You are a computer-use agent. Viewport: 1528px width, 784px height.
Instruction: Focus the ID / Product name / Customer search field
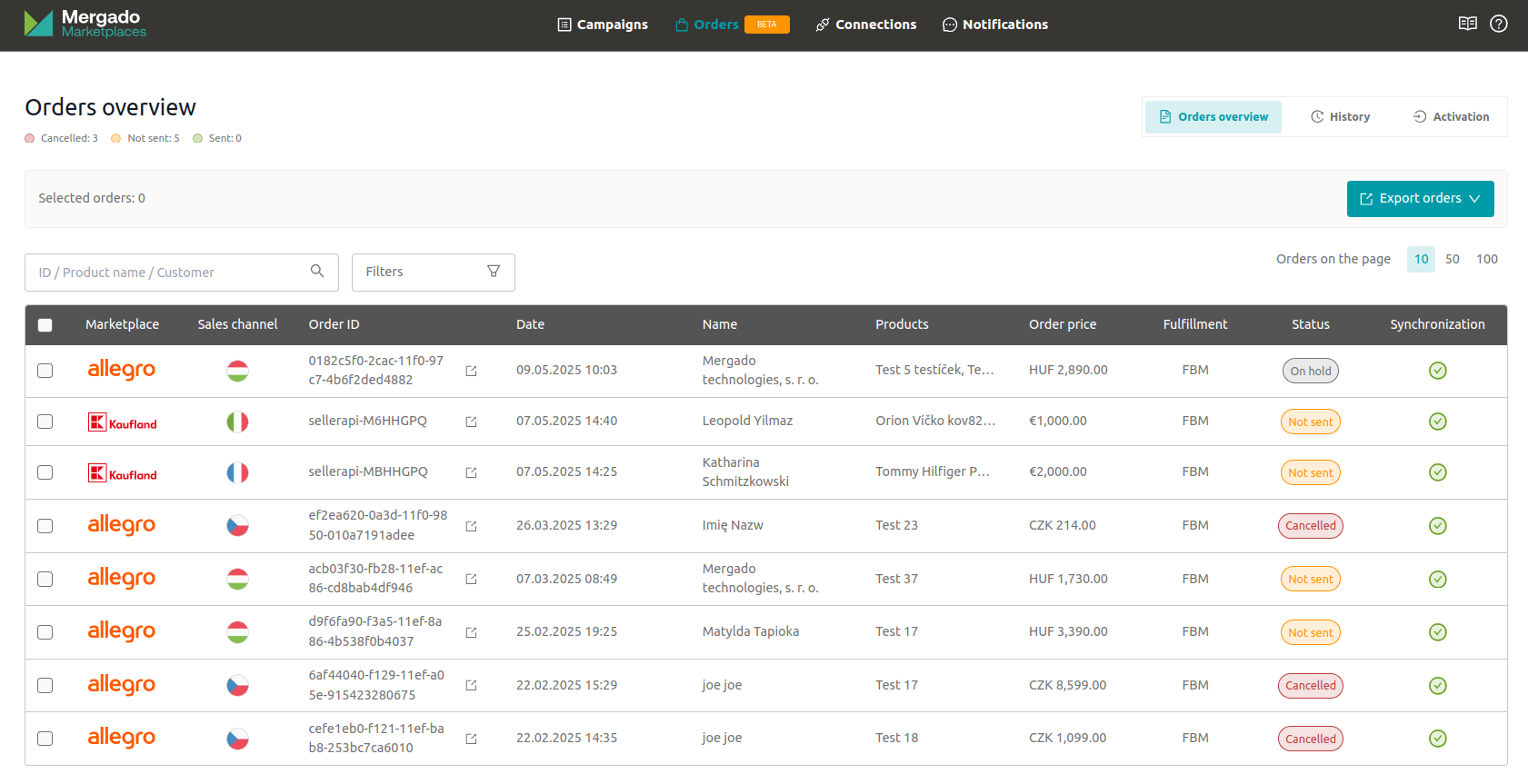(x=182, y=273)
